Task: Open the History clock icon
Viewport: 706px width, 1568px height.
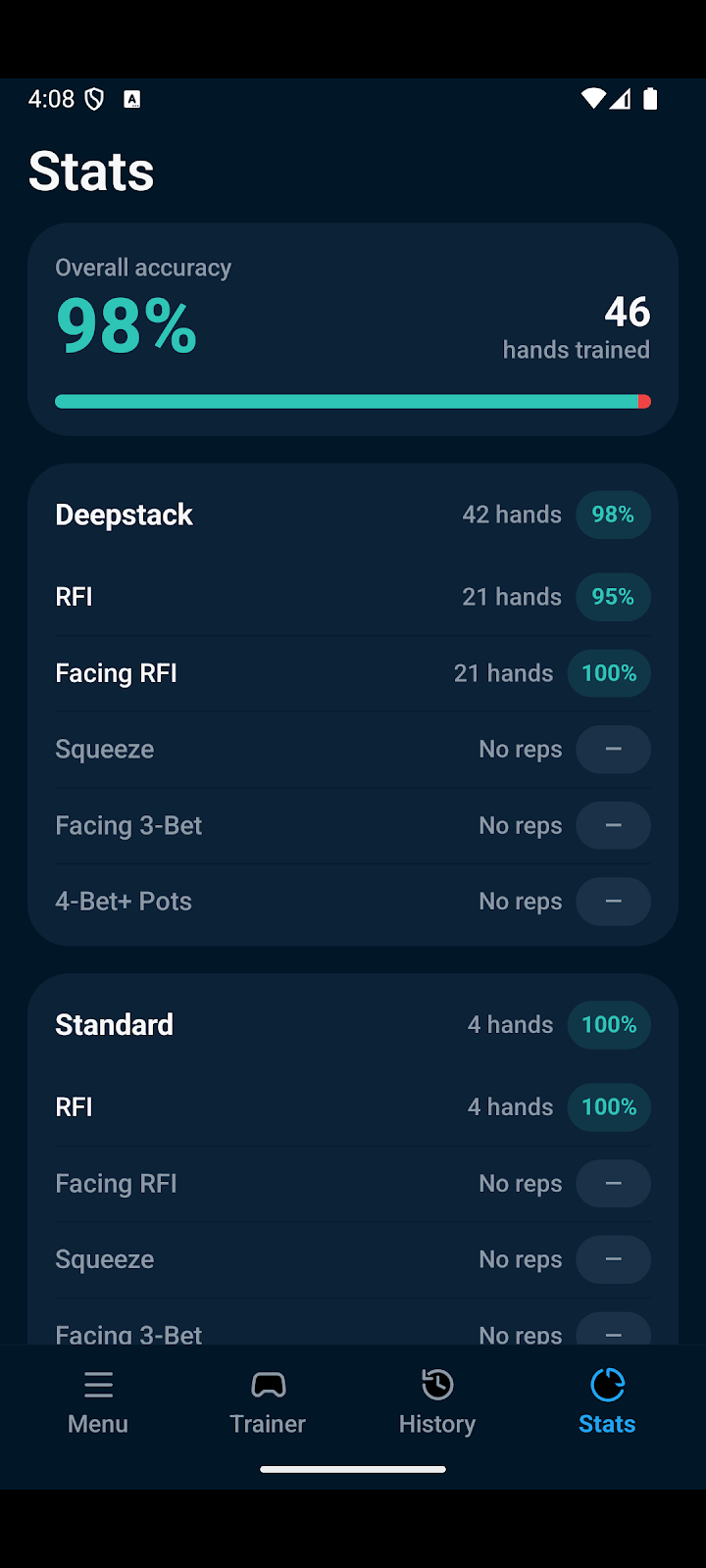Action: (437, 1385)
